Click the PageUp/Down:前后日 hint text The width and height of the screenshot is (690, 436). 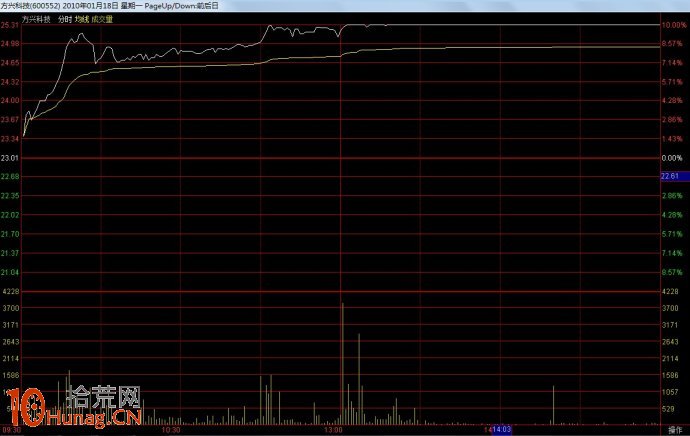click(181, 6)
